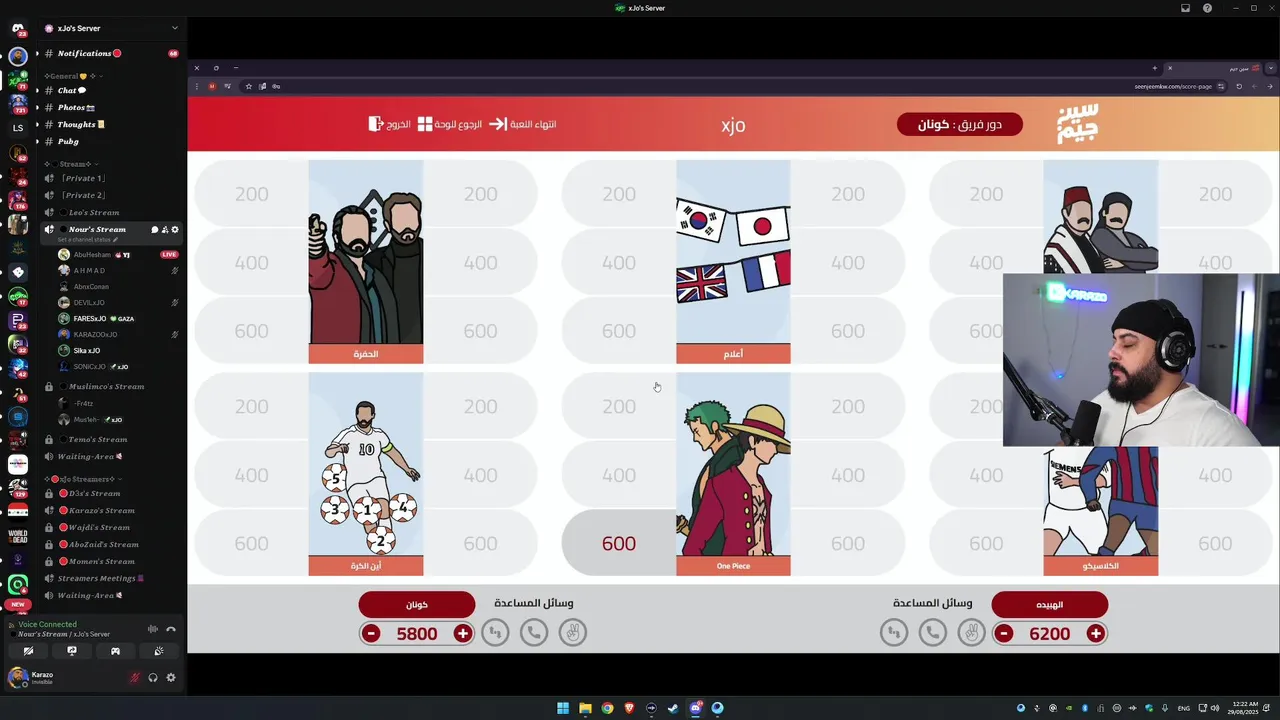1280x720 pixels.
Task: Open the Notifications channel
Action: click(110, 53)
